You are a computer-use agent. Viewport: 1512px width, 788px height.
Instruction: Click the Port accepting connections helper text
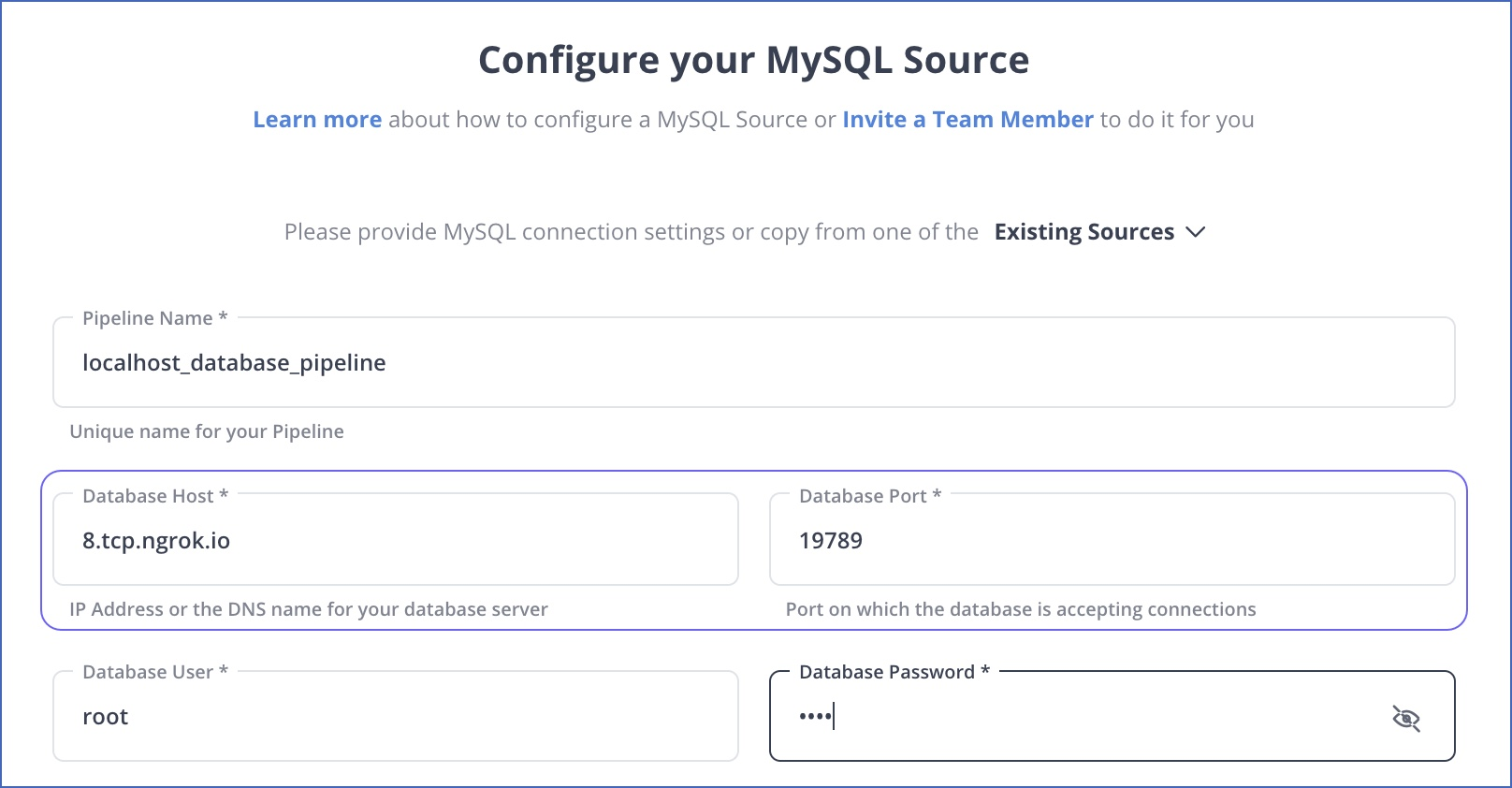pyautogui.click(x=1021, y=609)
